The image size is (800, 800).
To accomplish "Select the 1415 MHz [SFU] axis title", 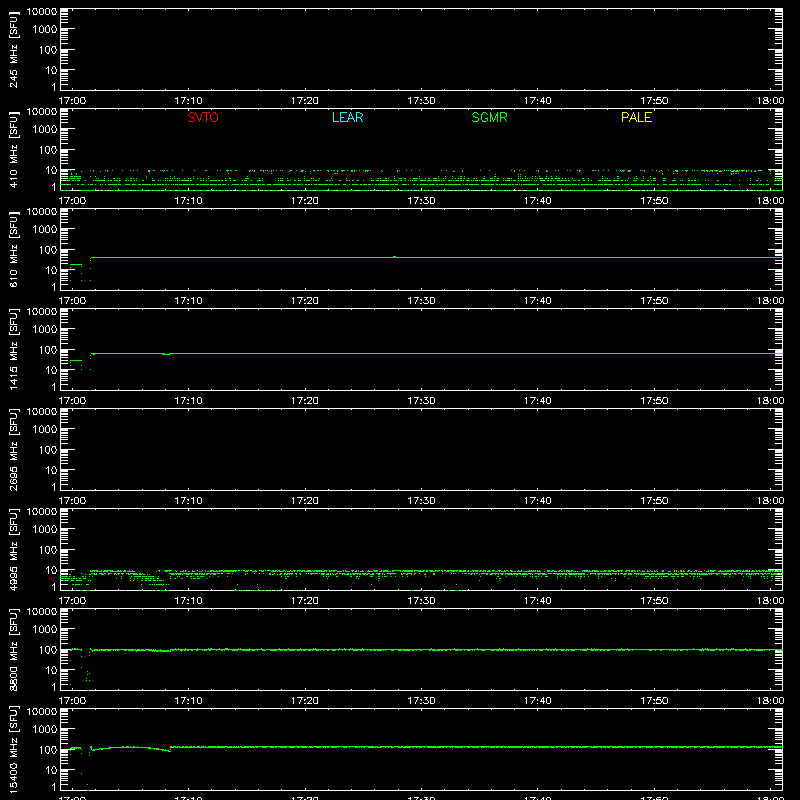I will (x=14, y=349).
